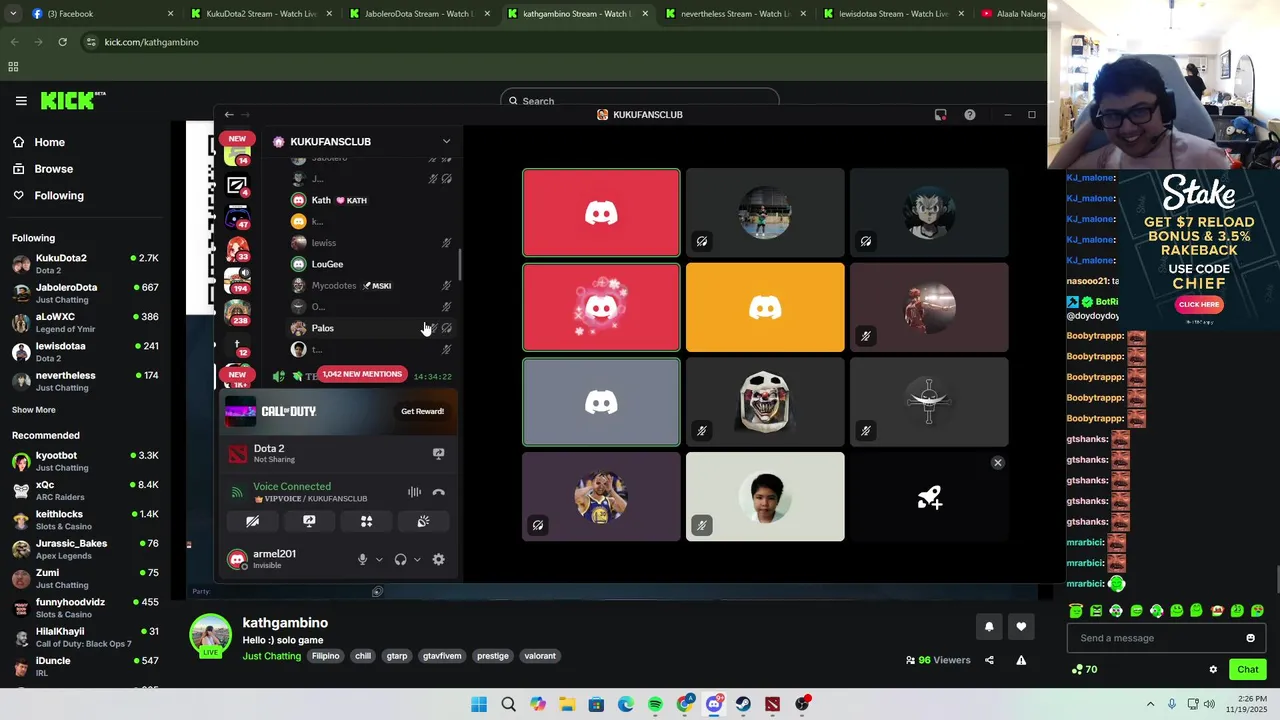The width and height of the screenshot is (1280, 720).
Task: Click the rocket invite activity icon
Action: coord(930,497)
